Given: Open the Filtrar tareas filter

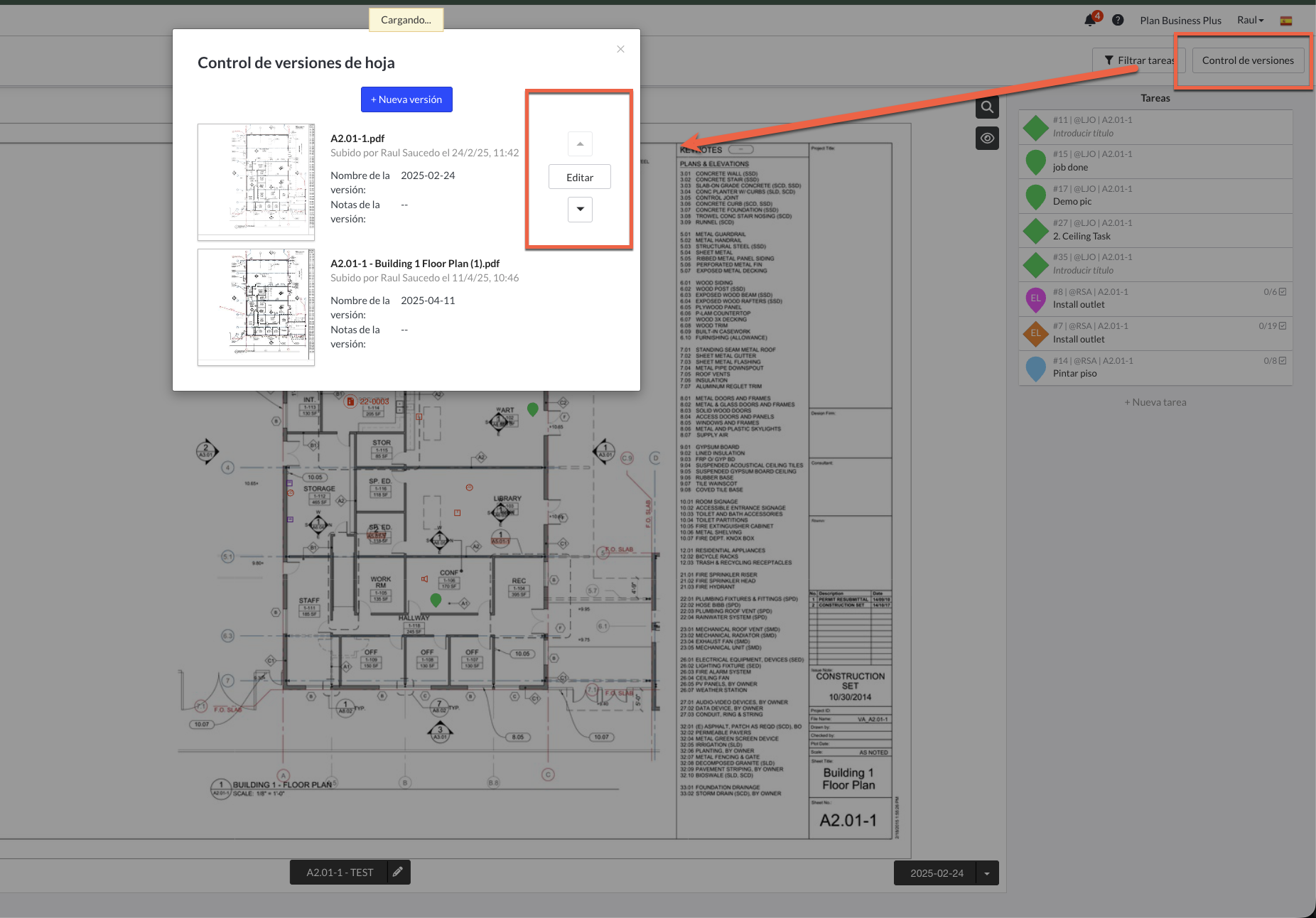Looking at the screenshot, I should (x=1139, y=60).
